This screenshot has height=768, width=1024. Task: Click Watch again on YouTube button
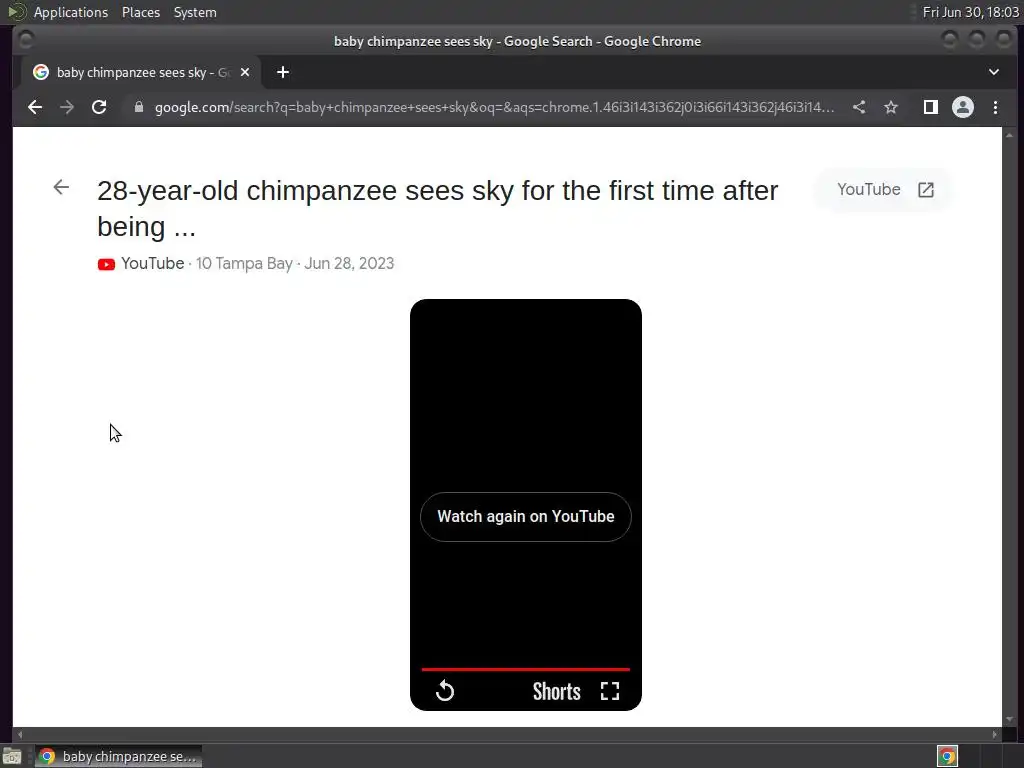point(526,517)
